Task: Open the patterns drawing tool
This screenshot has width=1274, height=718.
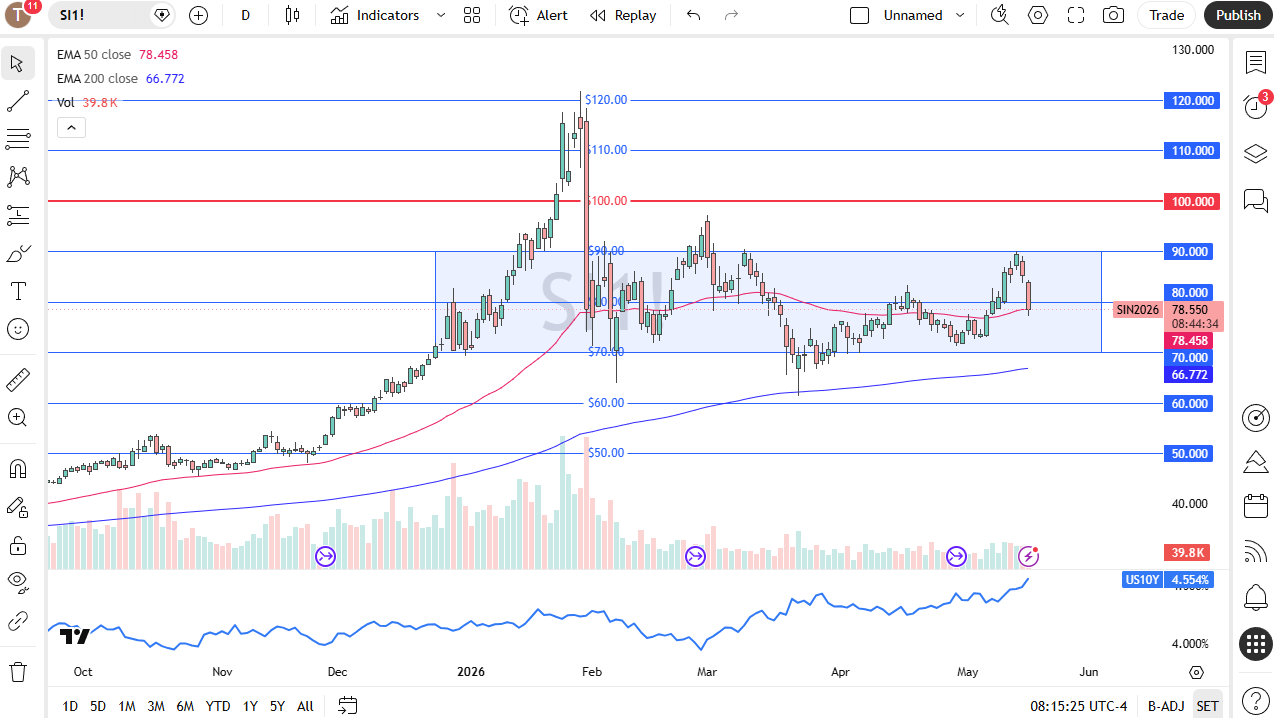Action: (x=17, y=177)
